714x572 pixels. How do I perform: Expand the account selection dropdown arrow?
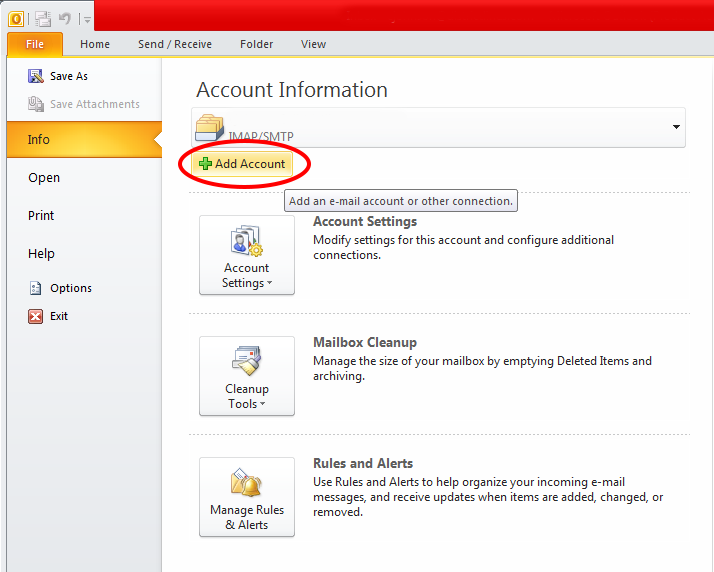coord(676,128)
